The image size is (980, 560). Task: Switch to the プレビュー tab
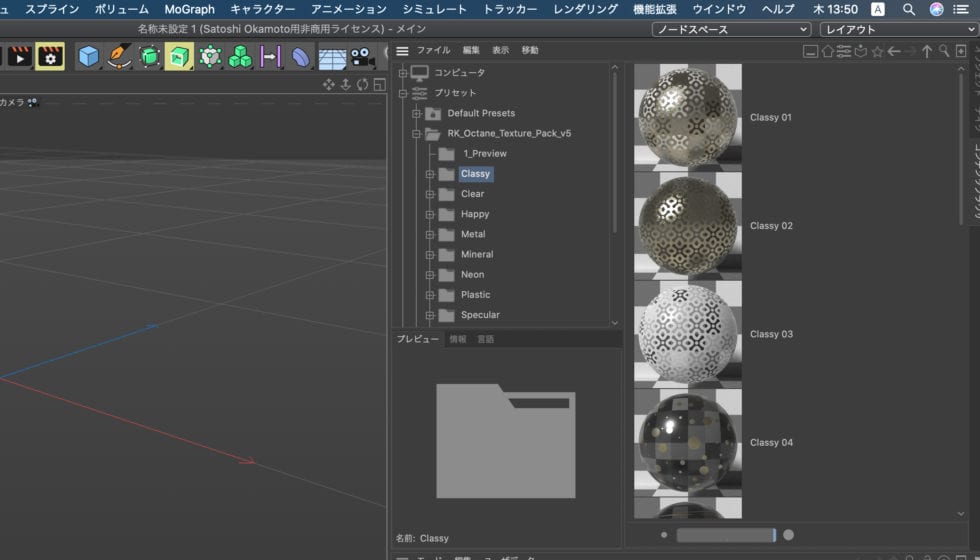[x=418, y=339]
